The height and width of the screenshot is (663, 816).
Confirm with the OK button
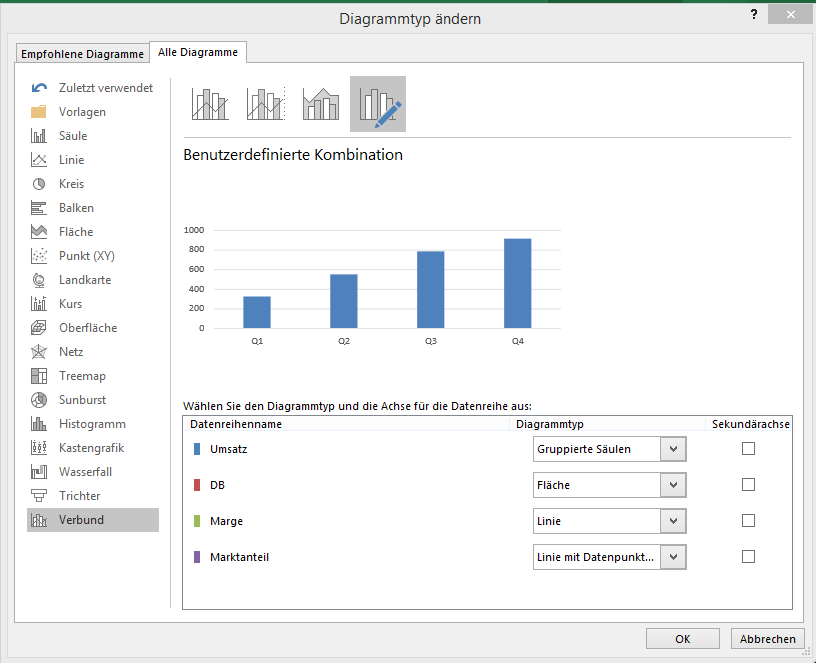tap(682, 638)
